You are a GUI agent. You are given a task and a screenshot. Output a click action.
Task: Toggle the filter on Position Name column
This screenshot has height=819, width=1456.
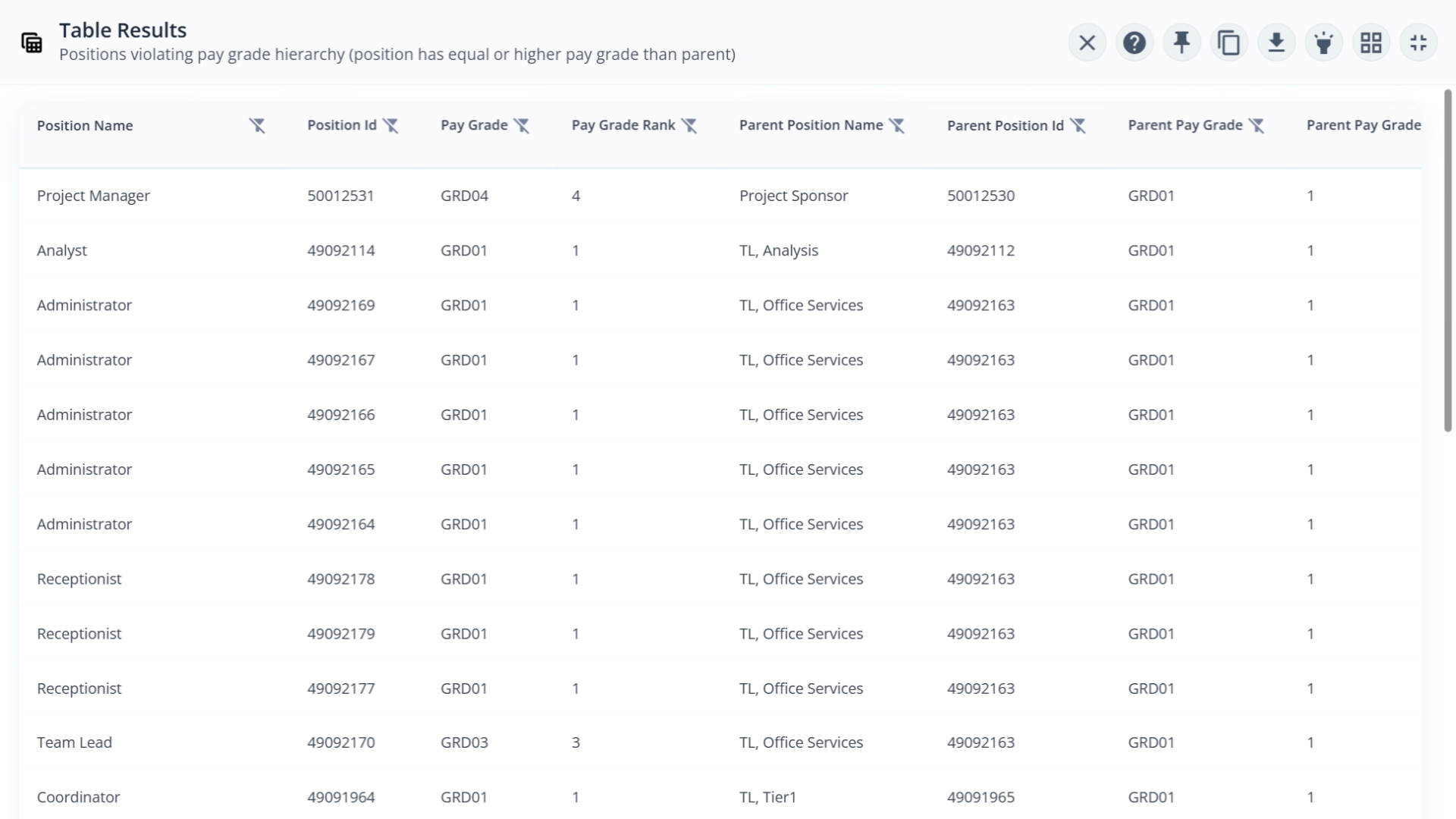point(257,125)
